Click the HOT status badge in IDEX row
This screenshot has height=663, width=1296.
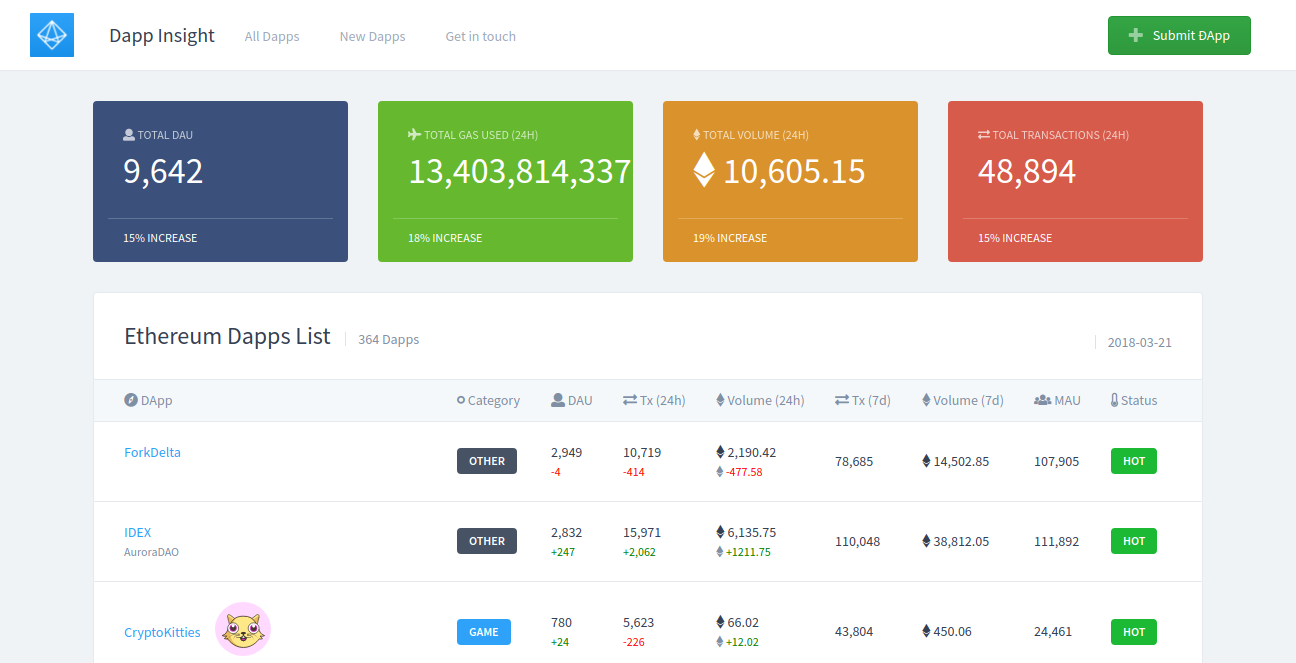[x=1134, y=541]
